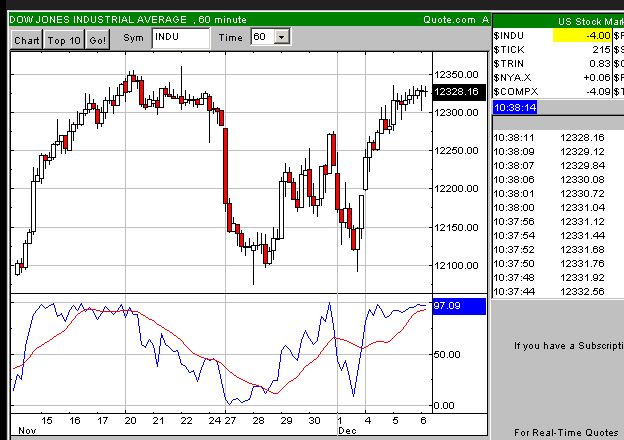Focus the Sym input field containing INDU

point(181,38)
